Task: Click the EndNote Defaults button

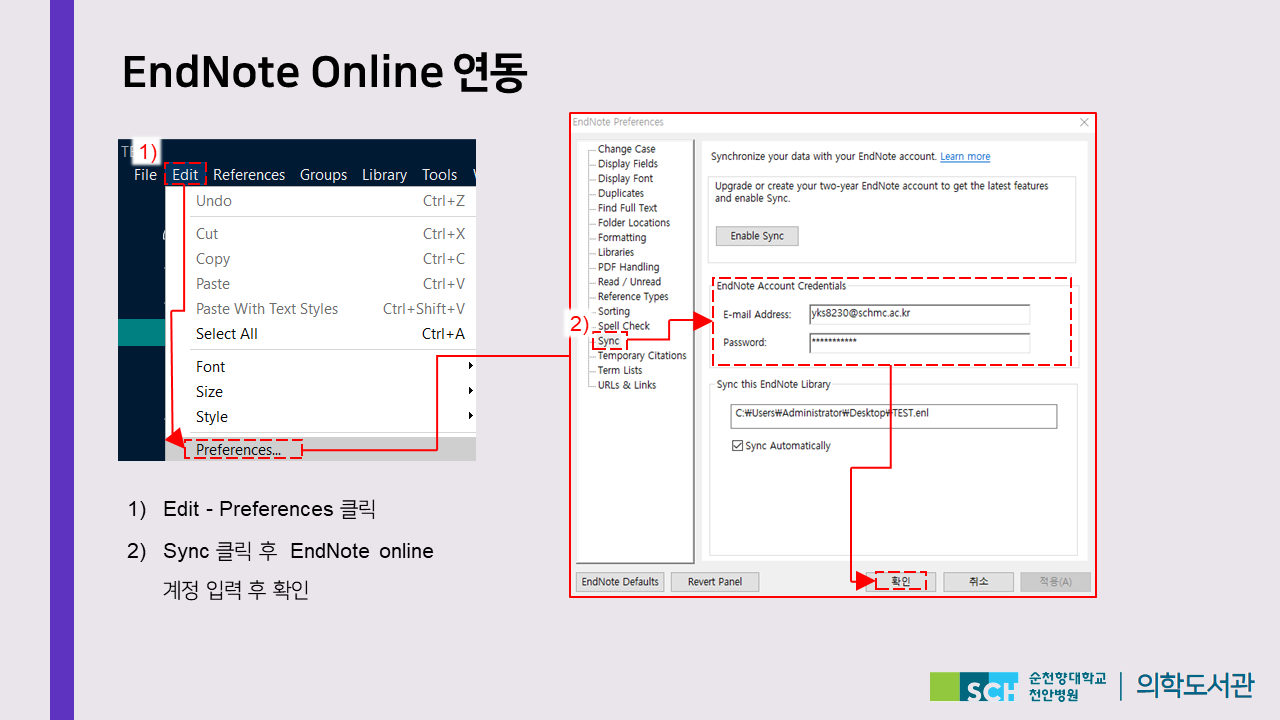Action: click(620, 582)
